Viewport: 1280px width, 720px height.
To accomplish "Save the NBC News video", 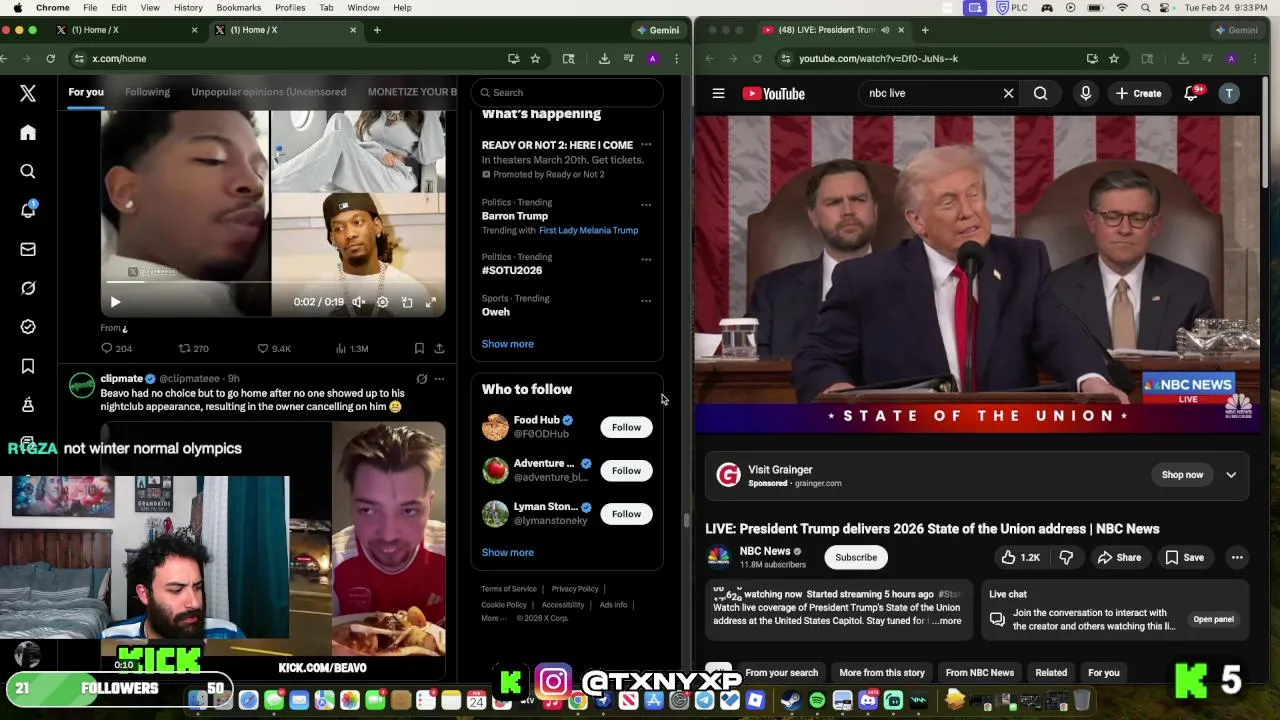I will pyautogui.click(x=1185, y=557).
